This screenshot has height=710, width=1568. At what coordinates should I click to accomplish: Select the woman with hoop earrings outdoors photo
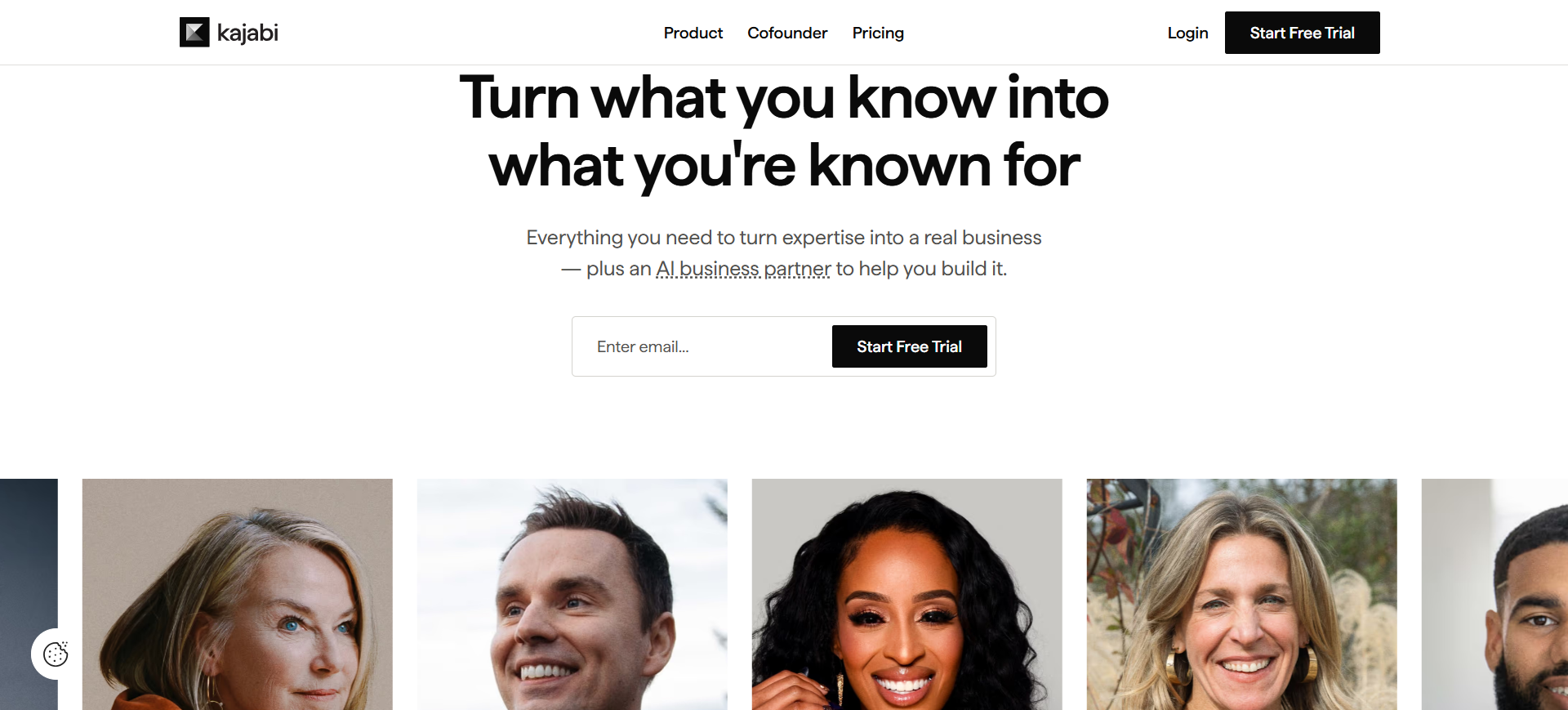[x=1242, y=594]
